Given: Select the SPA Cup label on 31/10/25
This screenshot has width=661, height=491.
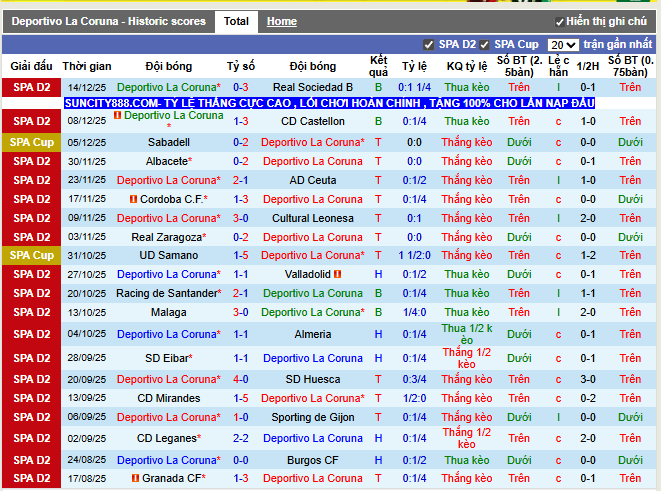Looking at the screenshot, I should coord(32,255).
